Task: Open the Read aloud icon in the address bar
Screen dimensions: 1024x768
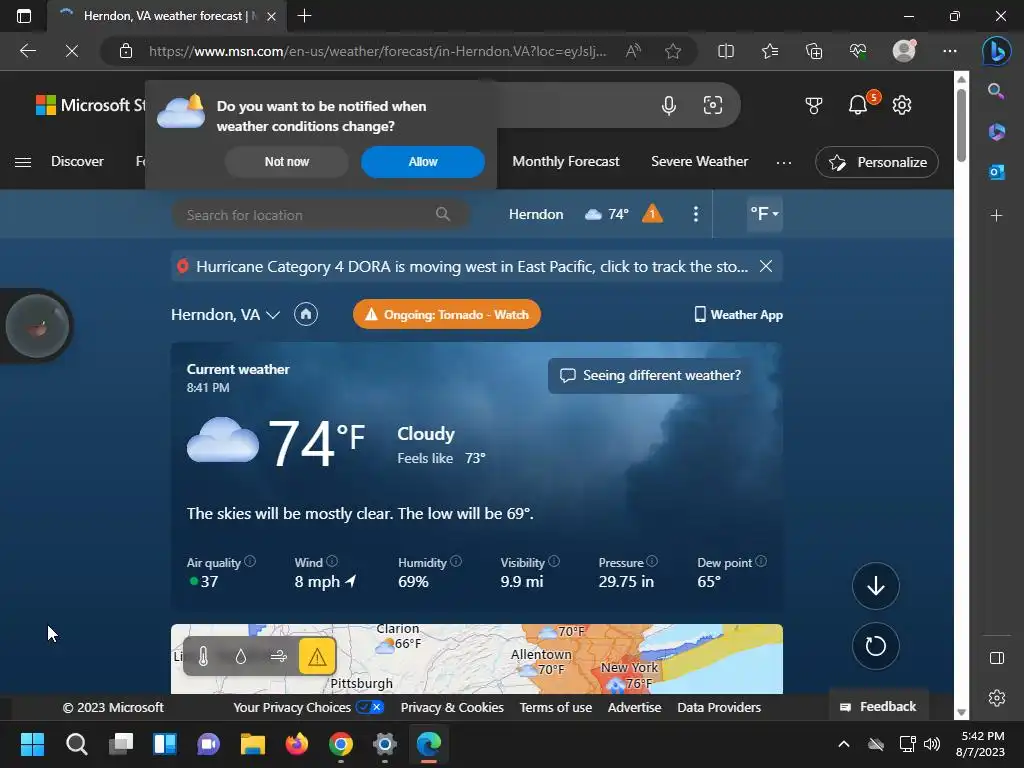Action: 633,51
